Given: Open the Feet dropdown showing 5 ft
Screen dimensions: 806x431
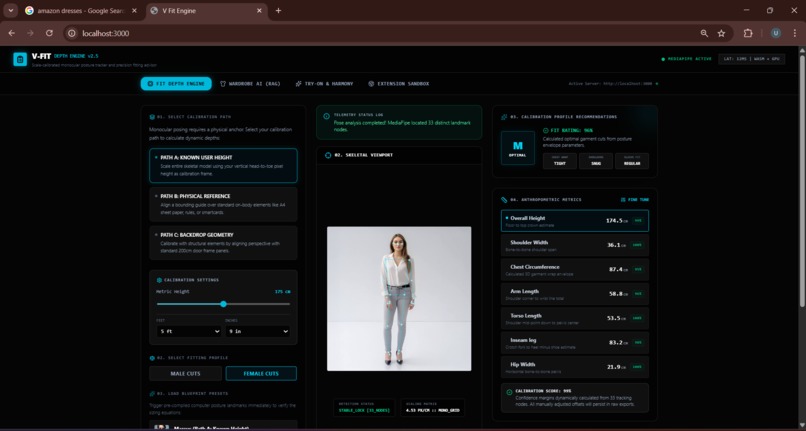Looking at the screenshot, I should [188, 331].
